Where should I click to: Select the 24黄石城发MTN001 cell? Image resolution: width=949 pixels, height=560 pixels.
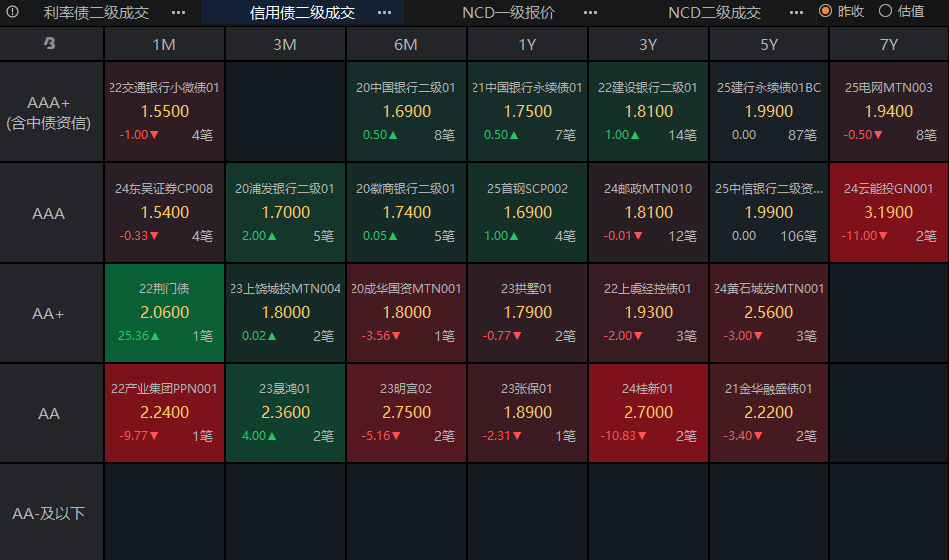[x=769, y=313]
